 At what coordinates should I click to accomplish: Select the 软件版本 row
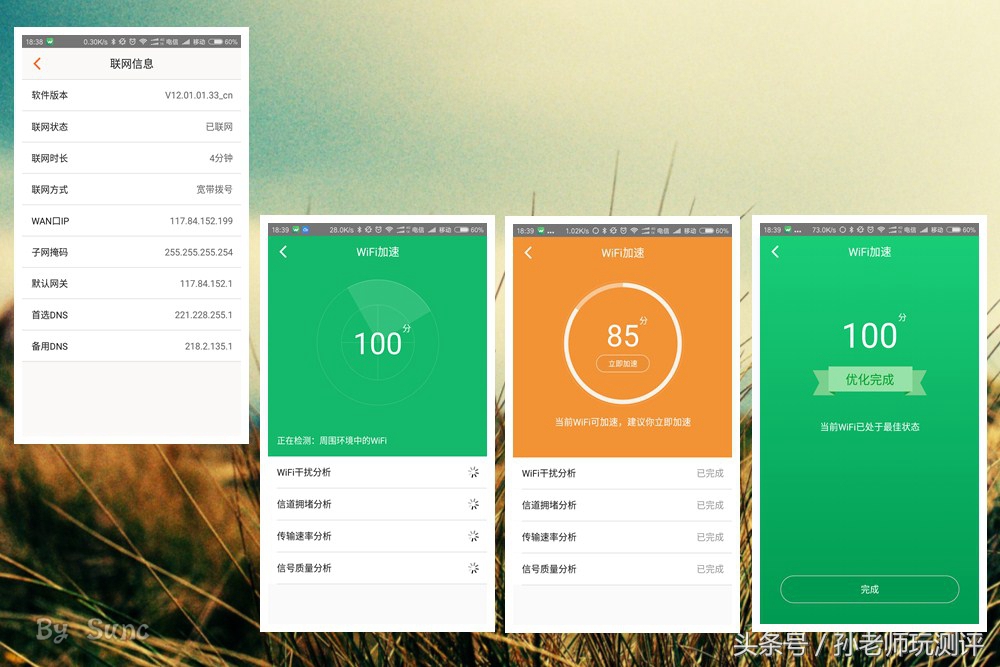pyautogui.click(x=131, y=95)
